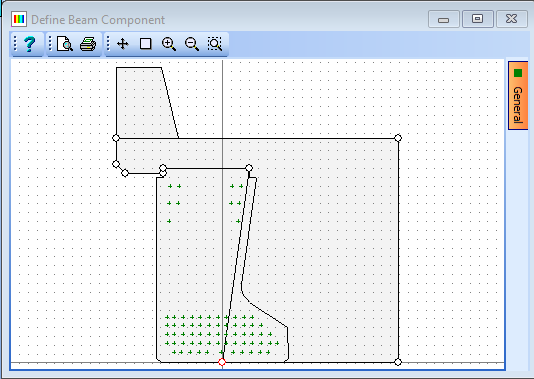The image size is (534, 379).
Task: Click the Define Beam Component app icon
Action: pyautogui.click(x=19, y=19)
